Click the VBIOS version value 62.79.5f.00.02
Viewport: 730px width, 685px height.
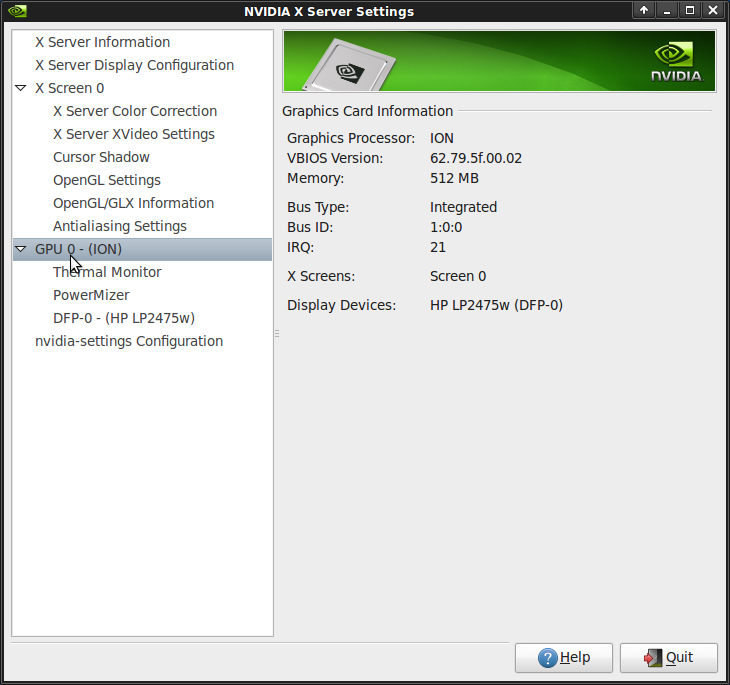[476, 158]
